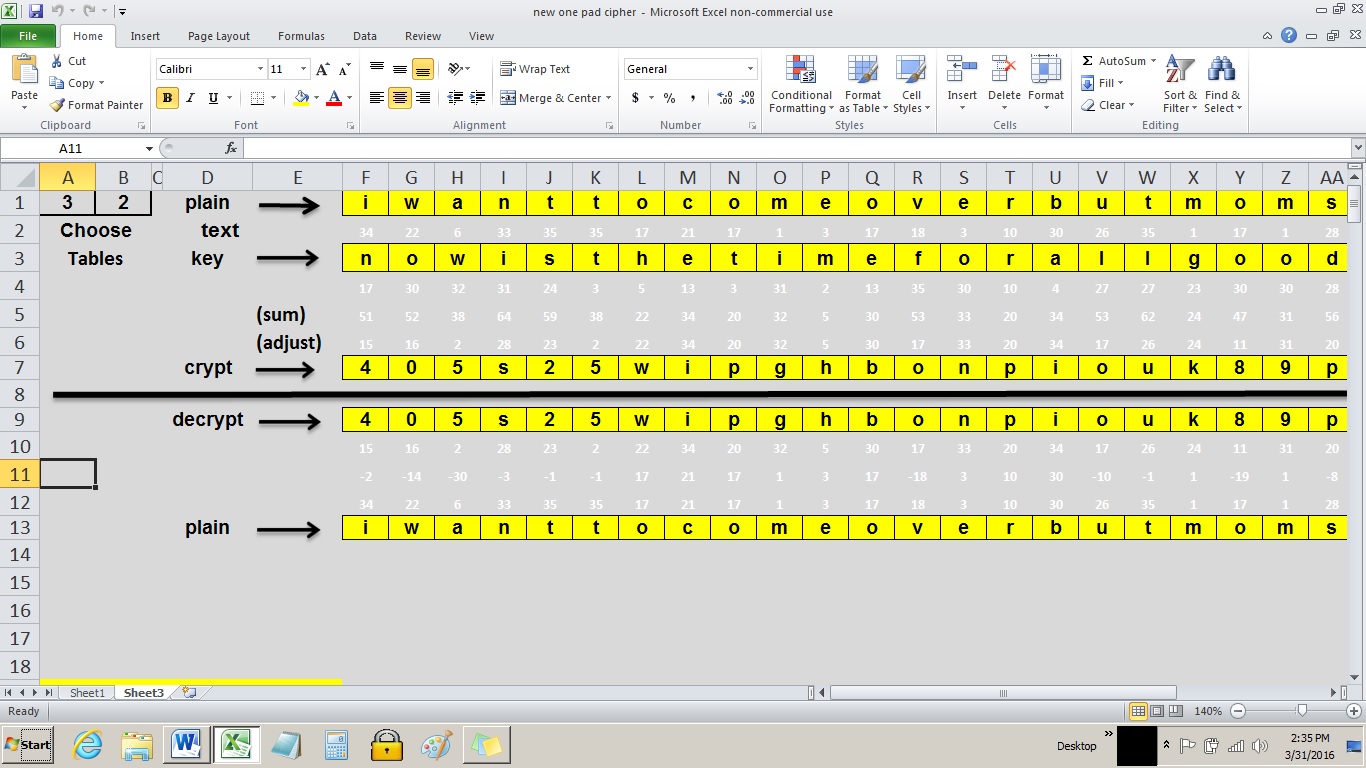Image resolution: width=1366 pixels, height=768 pixels.
Task: Click Increase Decimal icon
Action: 725,98
